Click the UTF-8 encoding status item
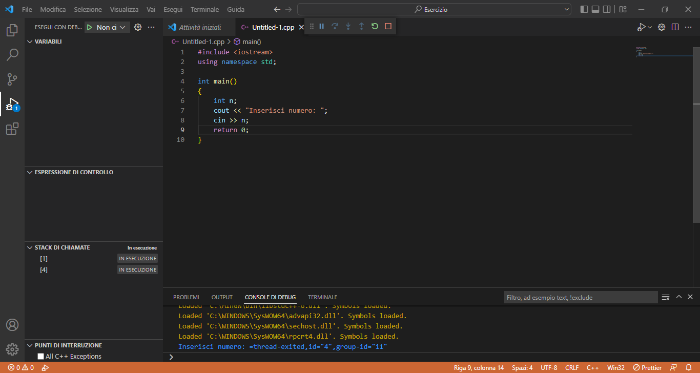 [549, 368]
